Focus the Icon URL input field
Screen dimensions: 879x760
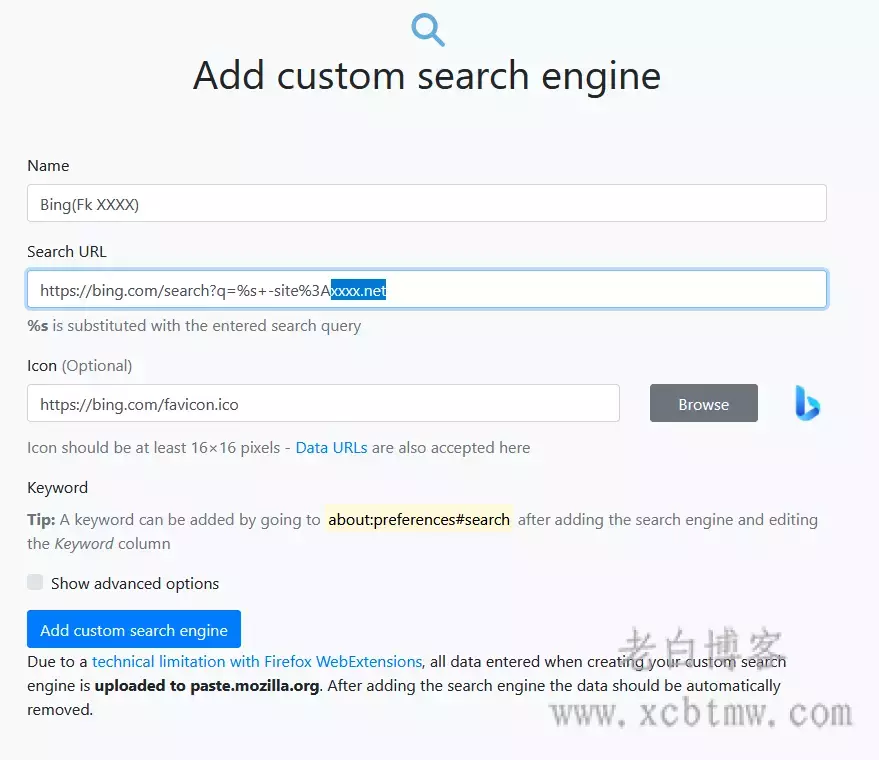(323, 404)
